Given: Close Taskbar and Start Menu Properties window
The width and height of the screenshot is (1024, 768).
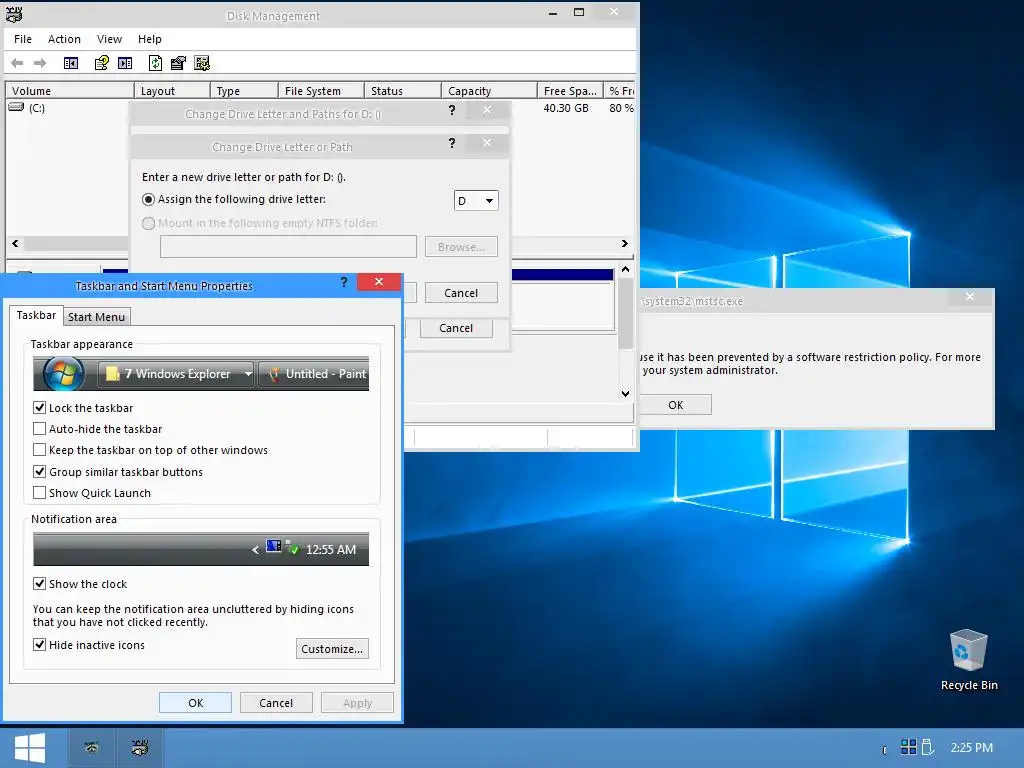Looking at the screenshot, I should pos(379,281).
